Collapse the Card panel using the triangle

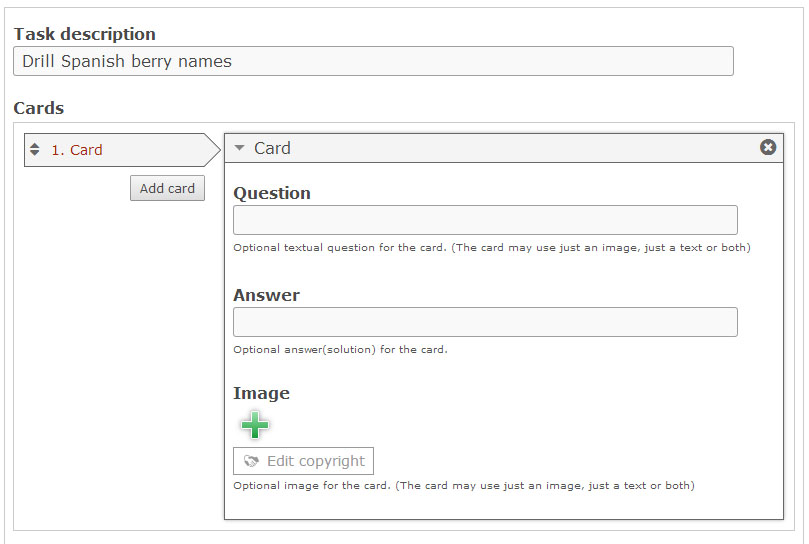pos(239,148)
